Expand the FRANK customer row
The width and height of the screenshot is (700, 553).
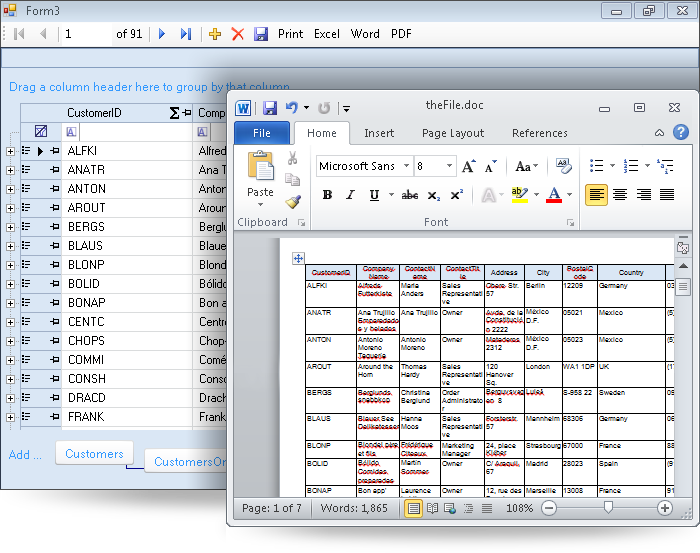(10, 417)
